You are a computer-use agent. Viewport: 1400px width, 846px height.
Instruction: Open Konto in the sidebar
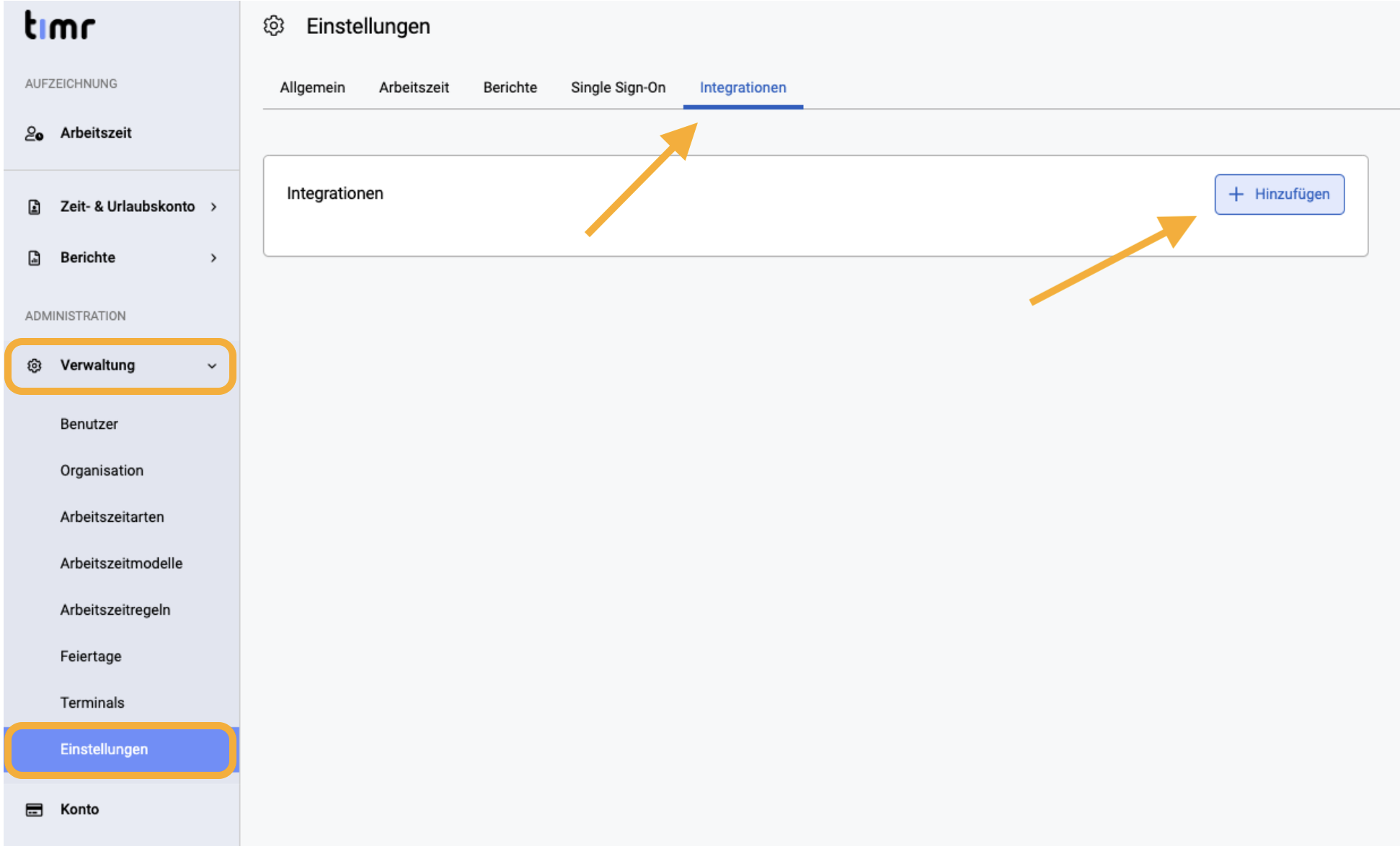pyautogui.click(x=121, y=809)
